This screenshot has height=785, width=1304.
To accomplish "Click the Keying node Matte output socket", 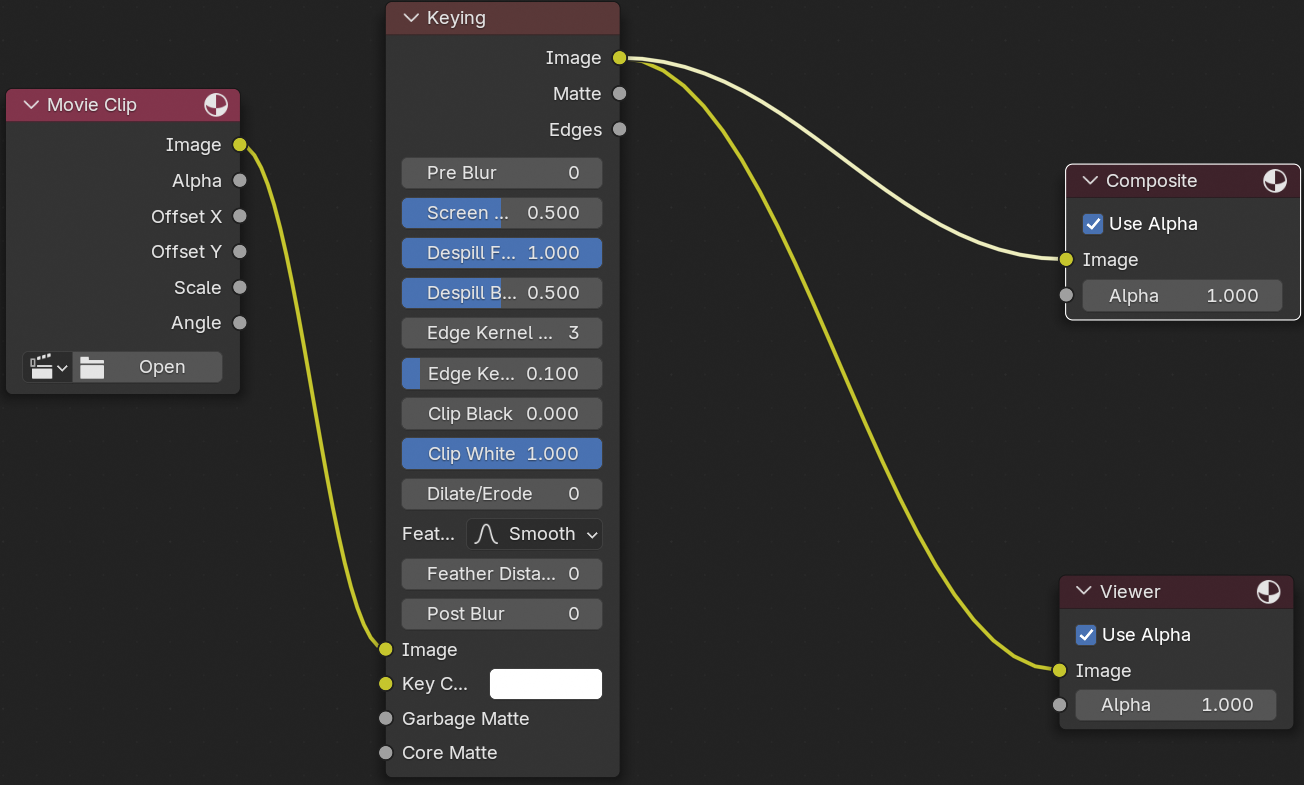I will tap(620, 94).
